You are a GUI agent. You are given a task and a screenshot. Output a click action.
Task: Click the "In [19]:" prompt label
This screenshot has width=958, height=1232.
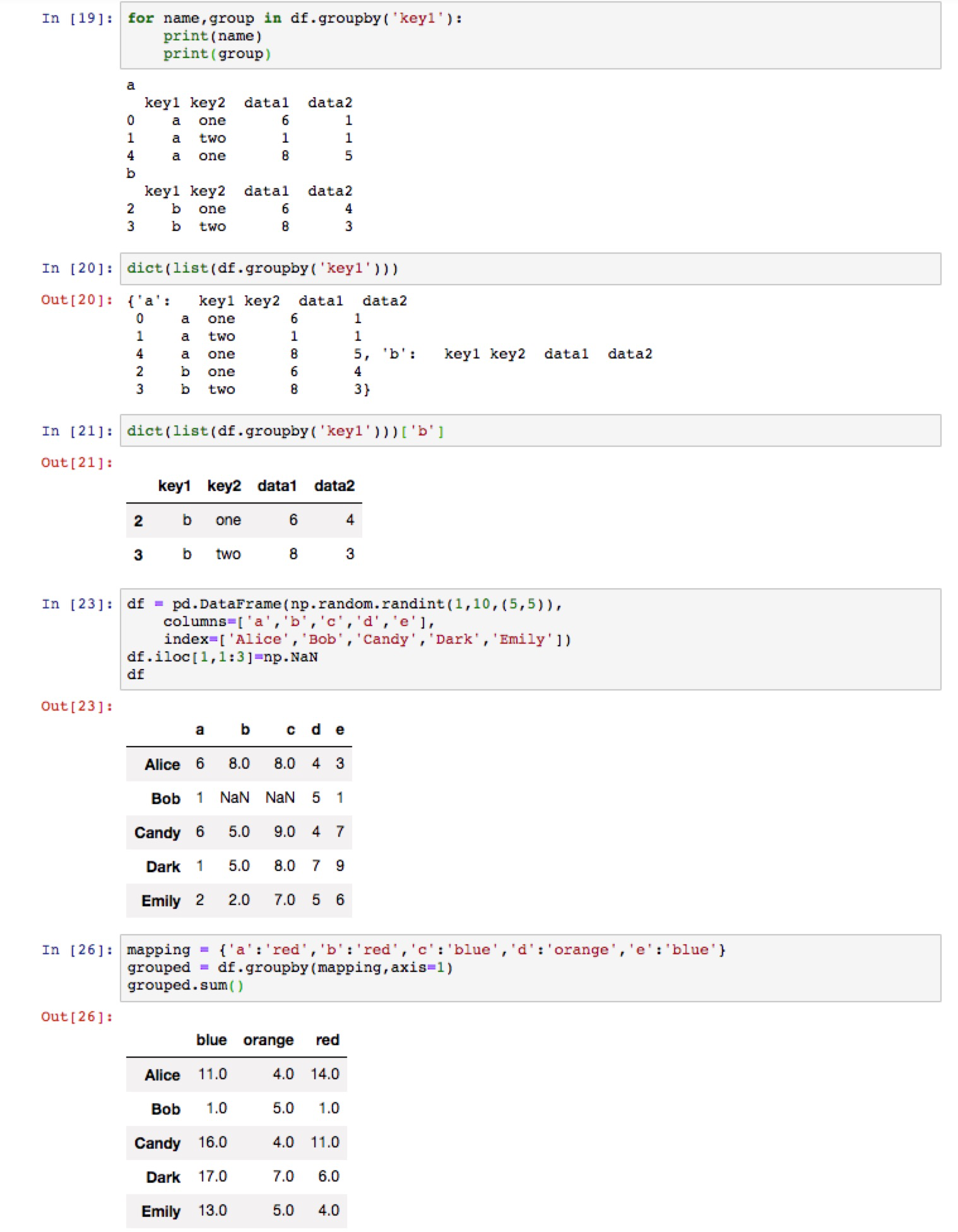[x=78, y=18]
